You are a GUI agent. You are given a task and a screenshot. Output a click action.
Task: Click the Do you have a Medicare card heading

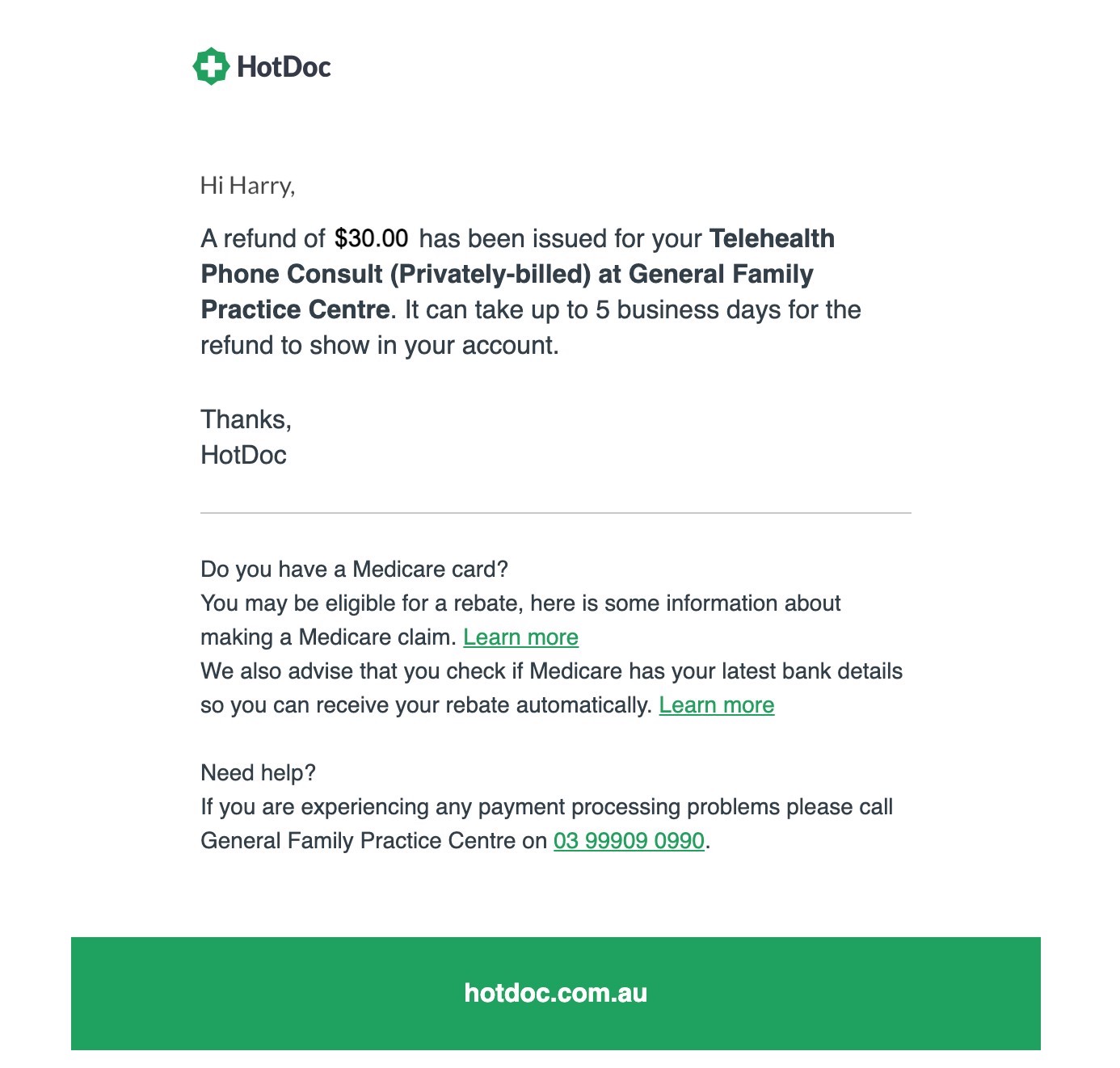[354, 570]
